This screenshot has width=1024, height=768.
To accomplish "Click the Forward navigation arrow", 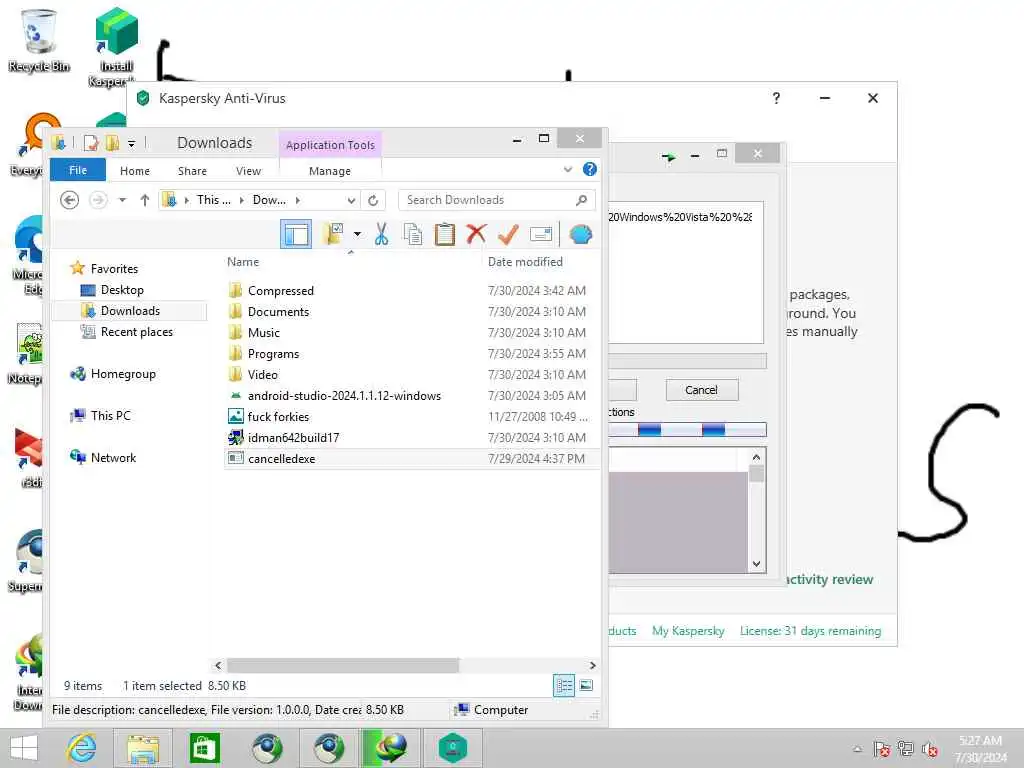I will [98, 200].
